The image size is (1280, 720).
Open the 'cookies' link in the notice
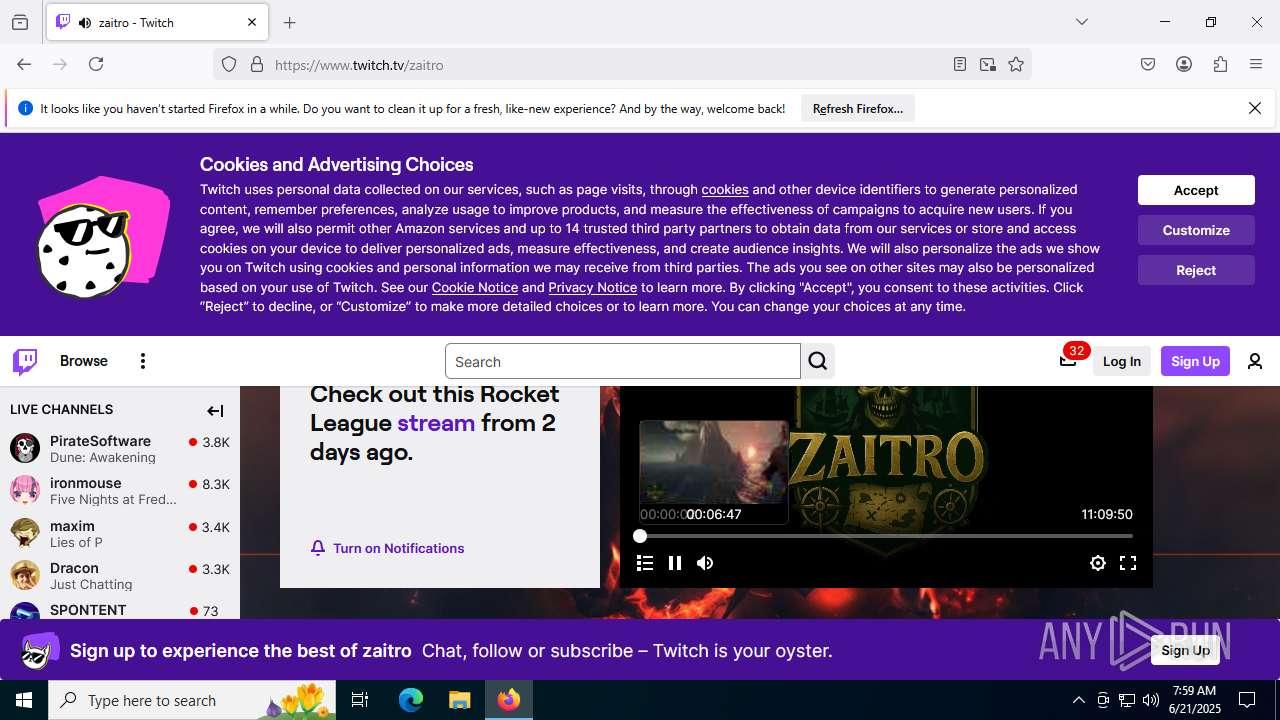point(725,189)
